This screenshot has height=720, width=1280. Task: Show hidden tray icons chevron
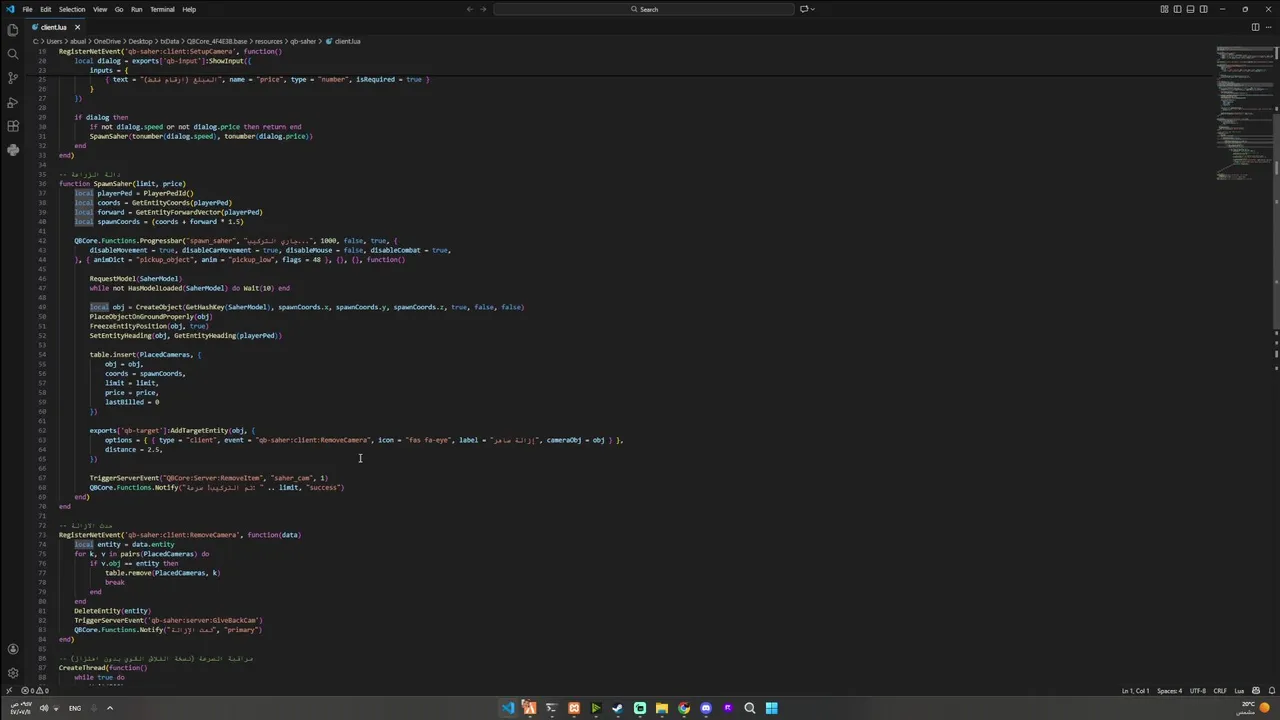coord(110,708)
